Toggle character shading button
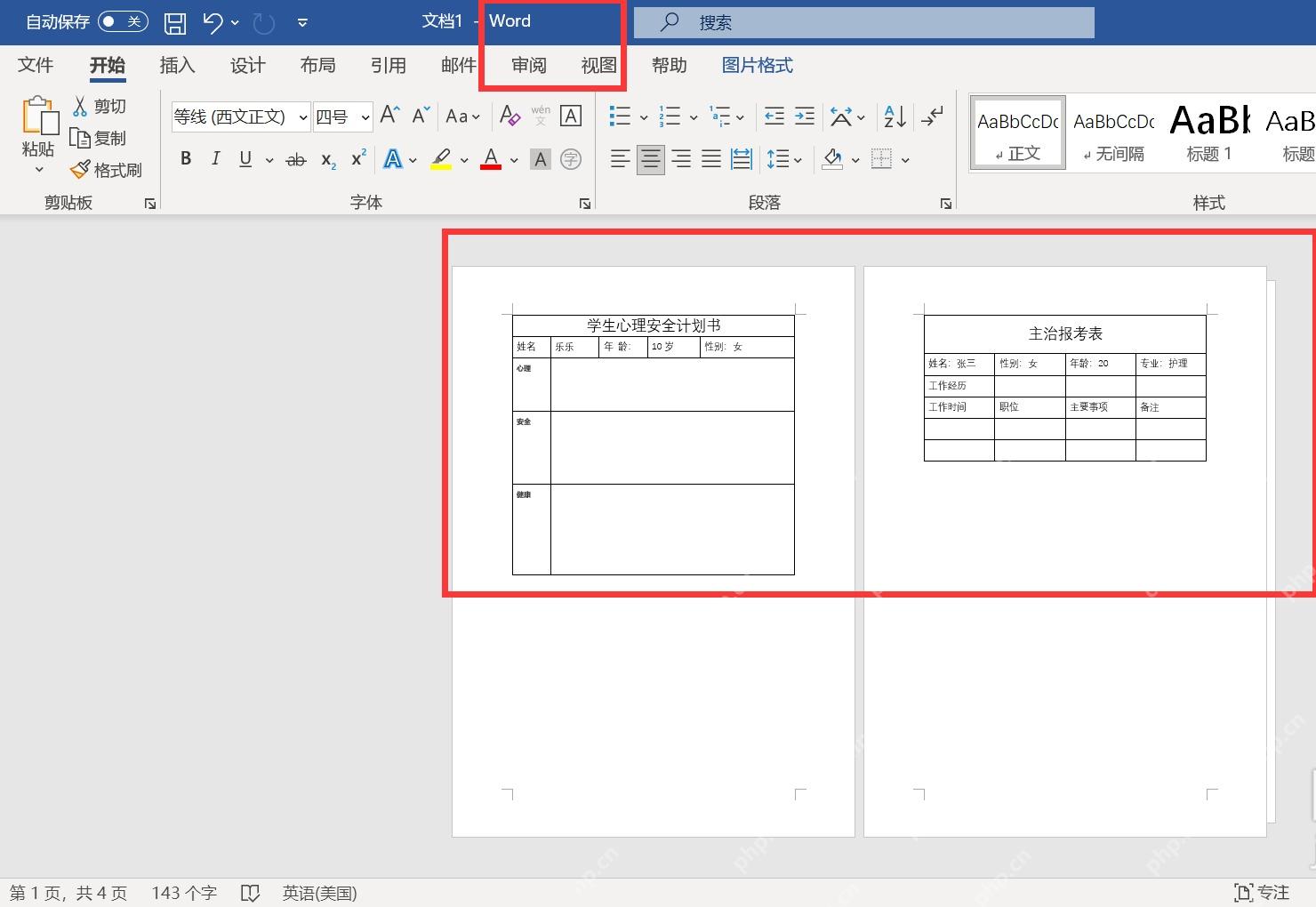 pos(541,159)
